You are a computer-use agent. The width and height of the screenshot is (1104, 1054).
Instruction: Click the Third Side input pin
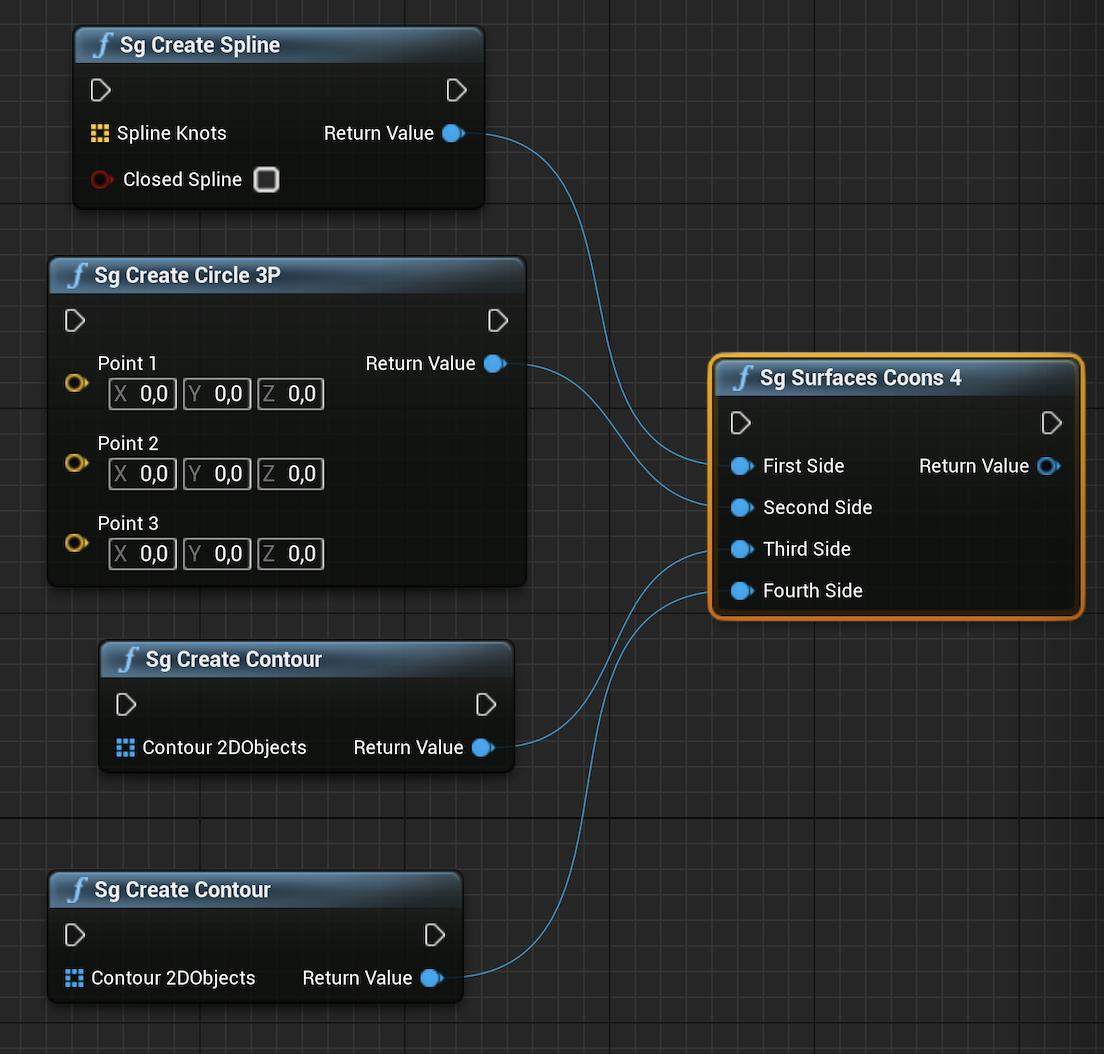tap(742, 549)
